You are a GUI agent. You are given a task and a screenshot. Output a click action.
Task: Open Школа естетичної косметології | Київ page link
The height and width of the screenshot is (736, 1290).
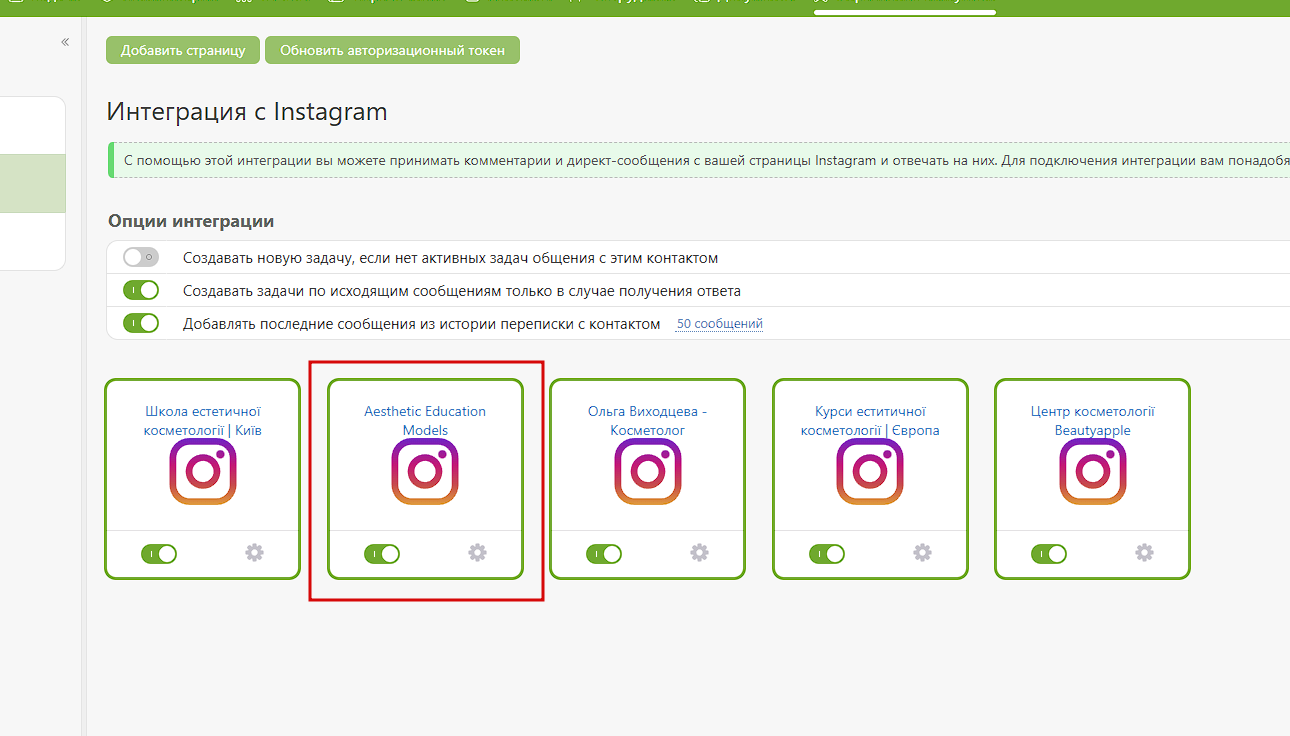[x=203, y=421]
